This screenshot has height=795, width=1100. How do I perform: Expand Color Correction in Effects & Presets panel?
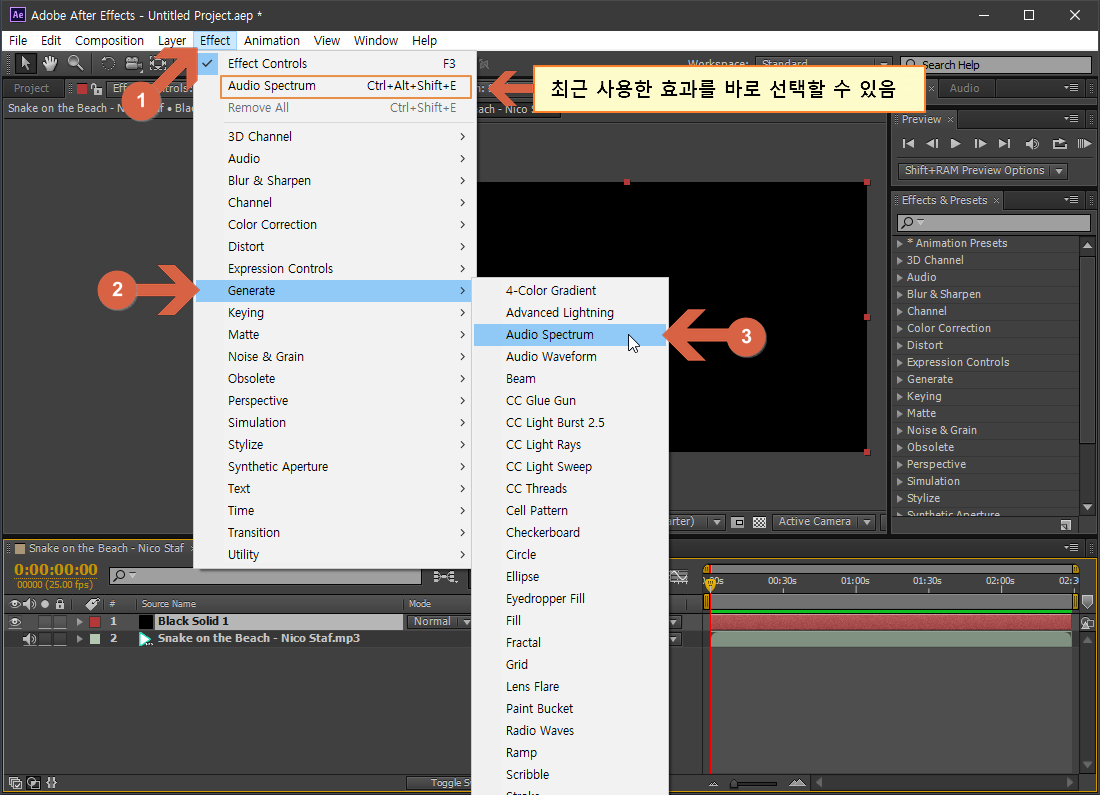pos(899,328)
